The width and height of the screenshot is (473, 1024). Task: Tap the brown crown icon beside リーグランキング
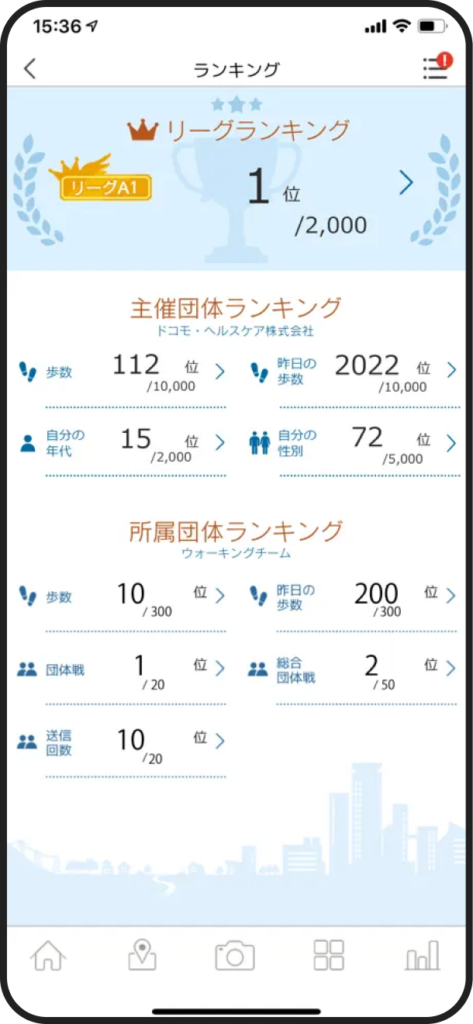[143, 131]
